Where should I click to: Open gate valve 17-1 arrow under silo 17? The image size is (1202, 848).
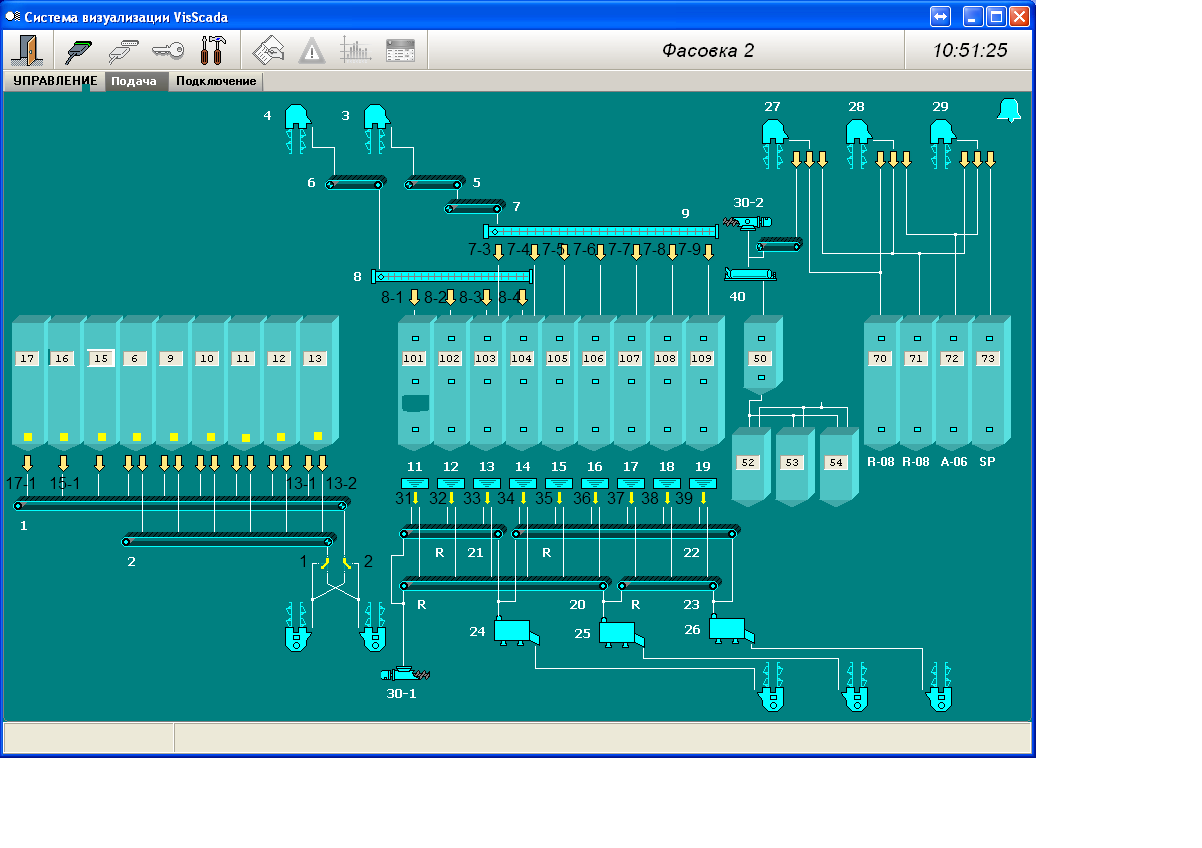(28, 463)
